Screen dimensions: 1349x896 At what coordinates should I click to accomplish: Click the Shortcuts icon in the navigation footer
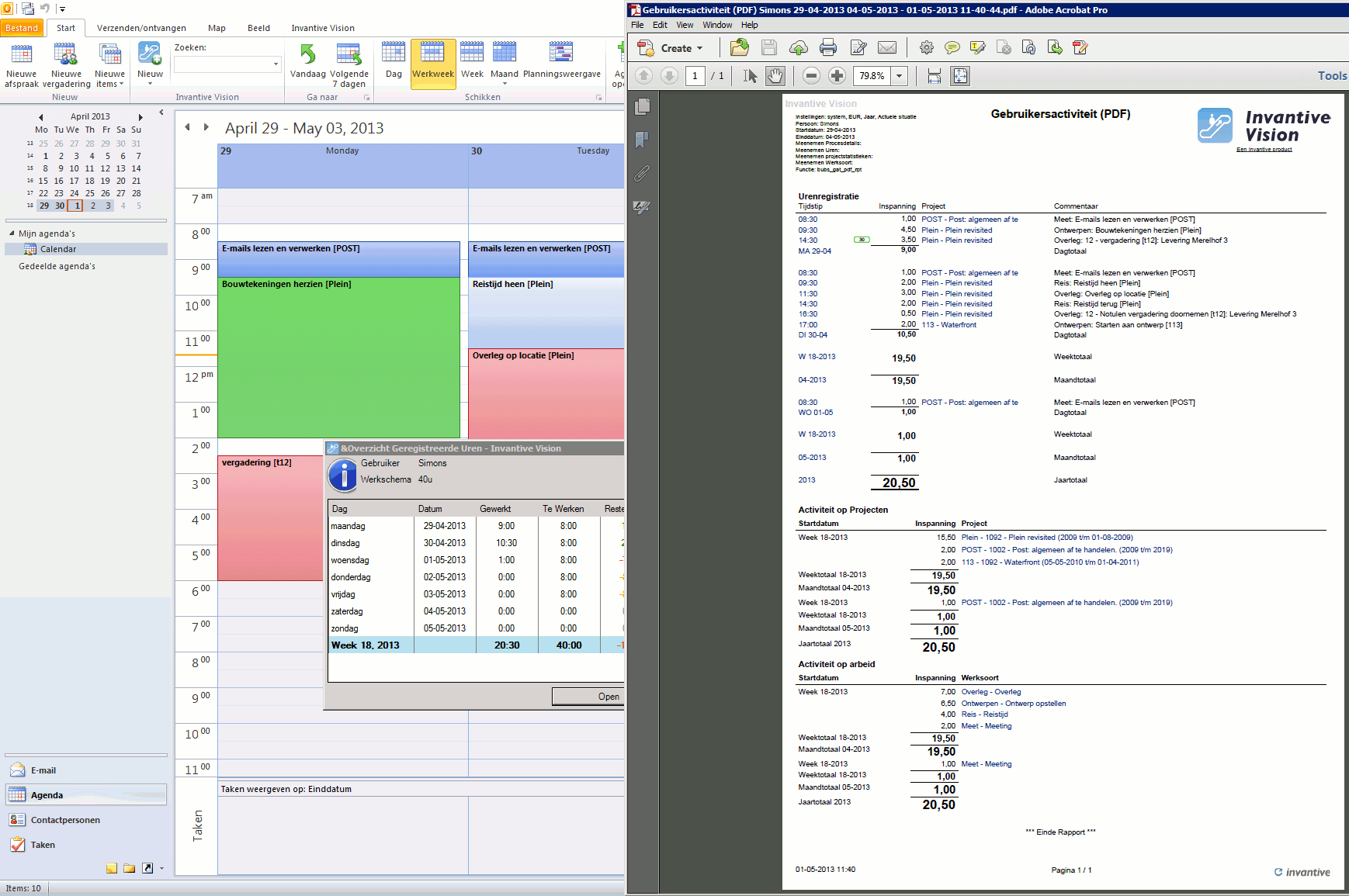[147, 868]
